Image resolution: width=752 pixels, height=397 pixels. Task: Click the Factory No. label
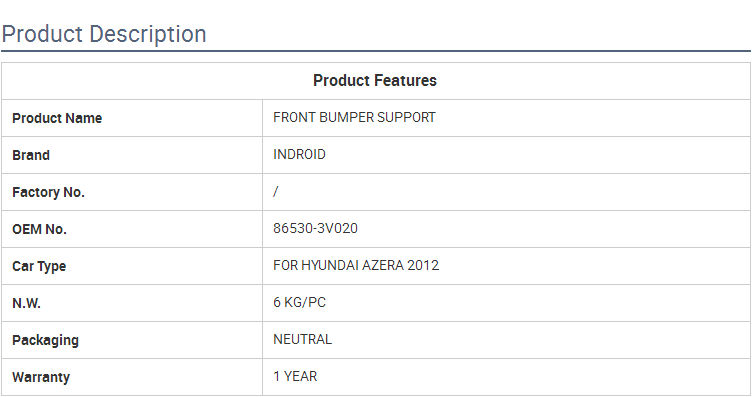(48, 192)
